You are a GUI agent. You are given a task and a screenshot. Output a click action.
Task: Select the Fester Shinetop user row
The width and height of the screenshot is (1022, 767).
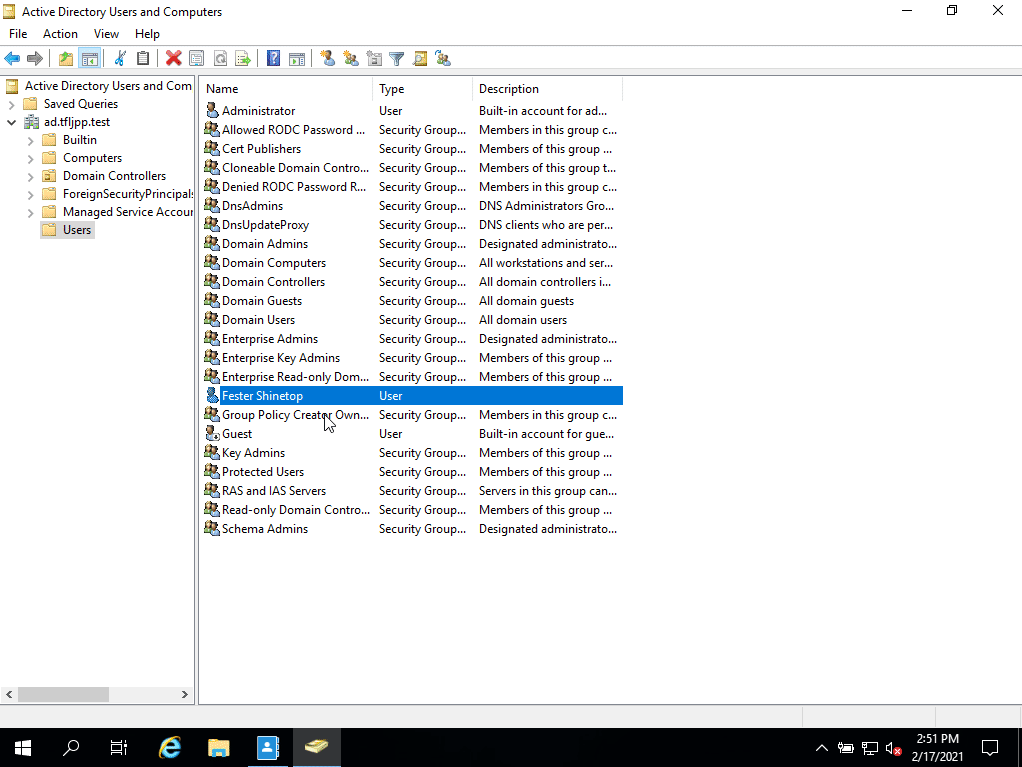[x=413, y=396]
